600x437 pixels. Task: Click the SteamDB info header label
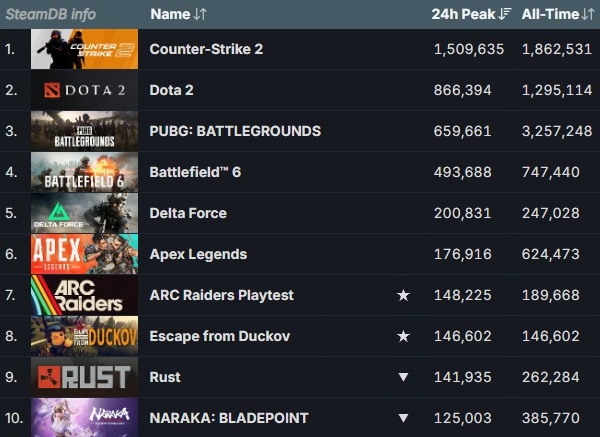click(51, 14)
